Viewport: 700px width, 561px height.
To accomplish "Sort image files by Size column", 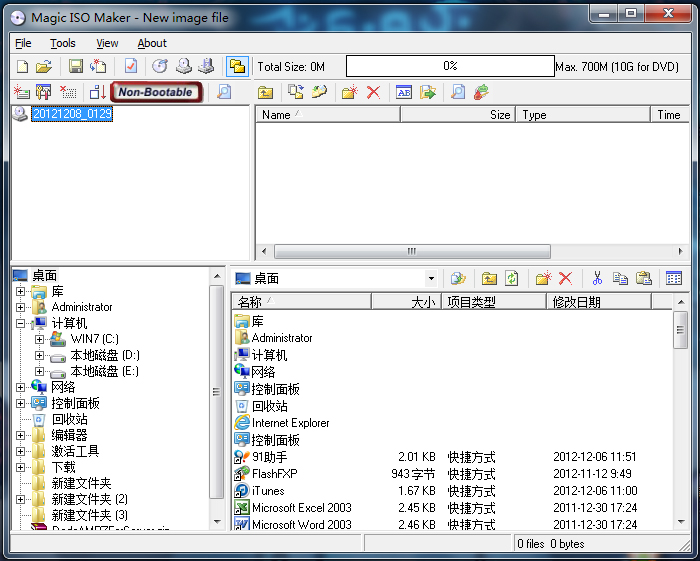I will pos(458,115).
